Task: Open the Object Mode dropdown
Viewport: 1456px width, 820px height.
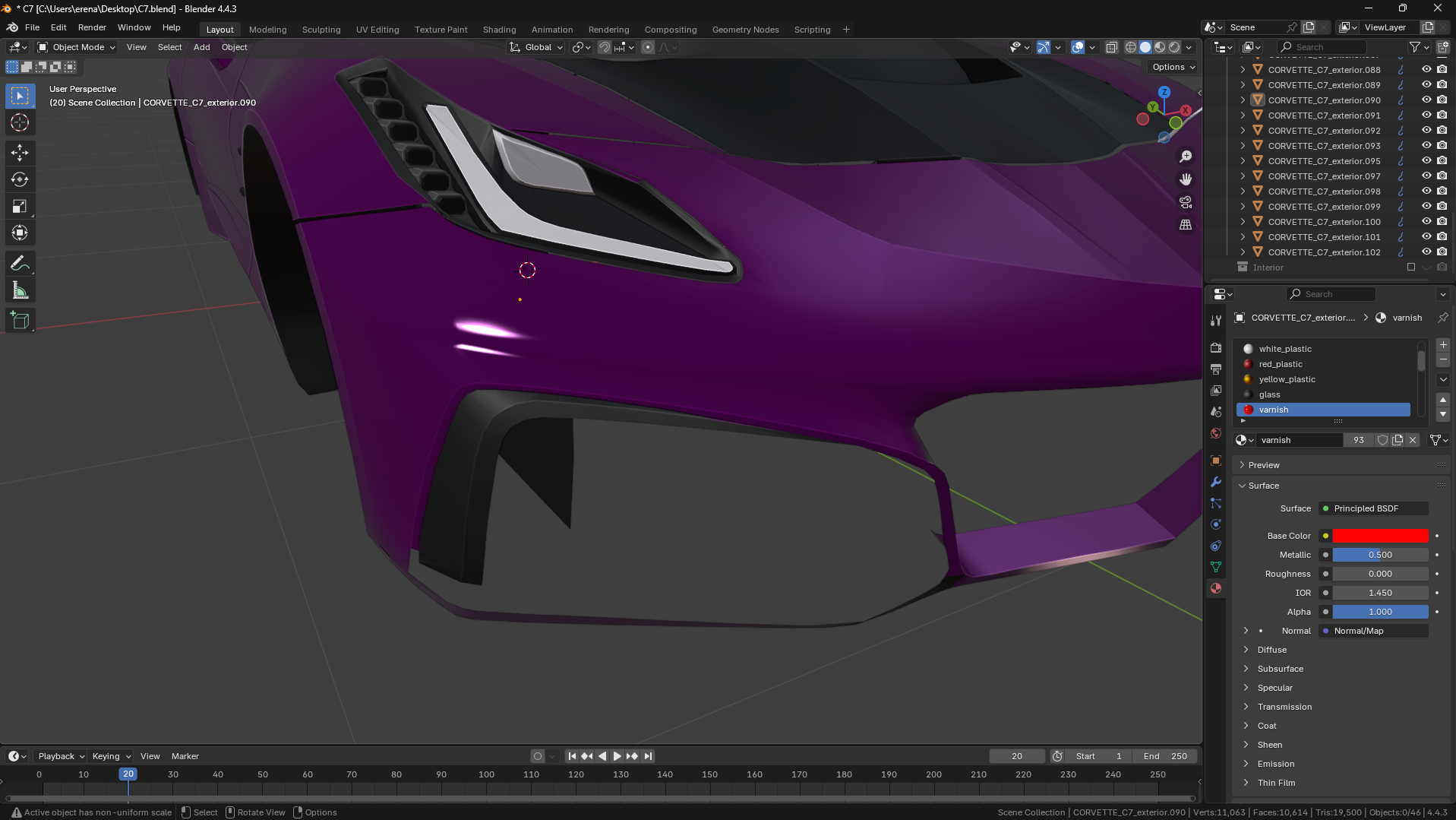Action: 77,47
